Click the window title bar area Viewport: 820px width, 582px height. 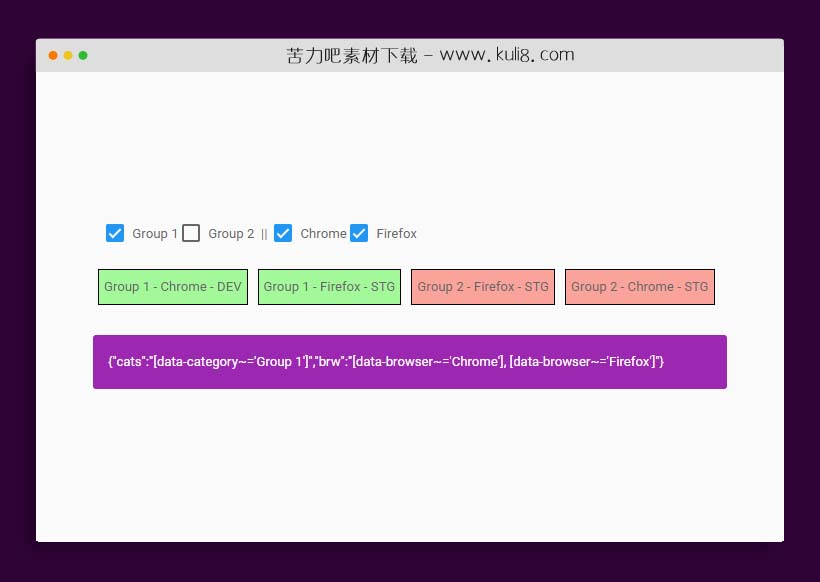pyautogui.click(x=650, y=55)
